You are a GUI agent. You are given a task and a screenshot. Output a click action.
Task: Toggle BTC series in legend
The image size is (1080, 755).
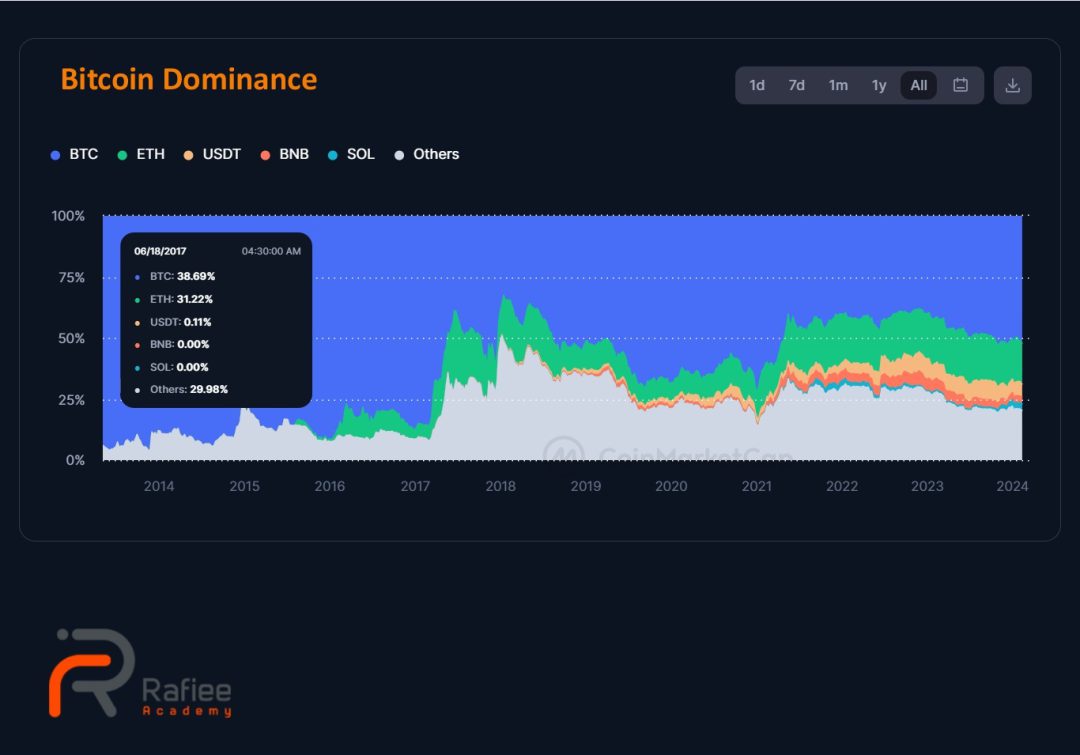(74, 154)
